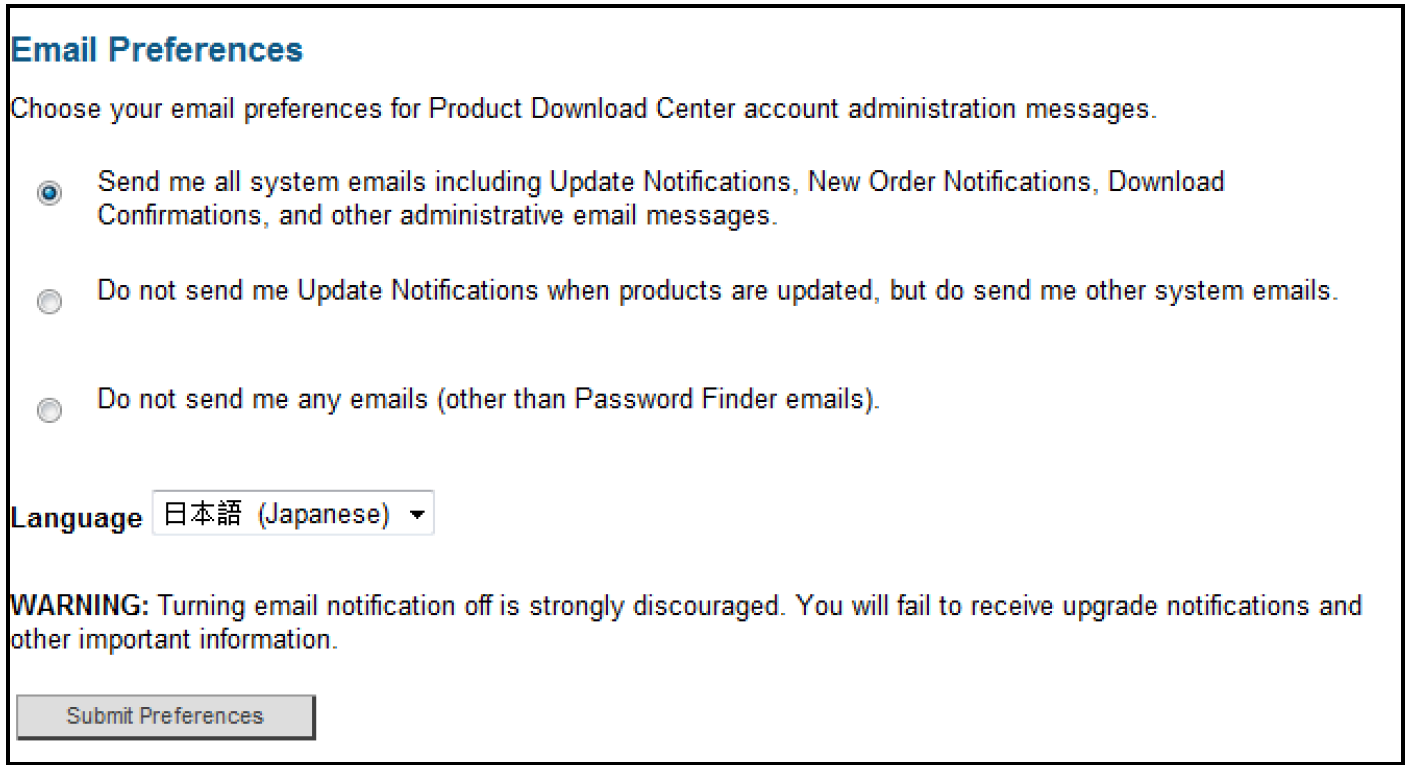Image resolution: width=1405 pixels, height=770 pixels.
Task: Select 'Do not send me Update Notifications' radio button
Action: tap(49, 302)
